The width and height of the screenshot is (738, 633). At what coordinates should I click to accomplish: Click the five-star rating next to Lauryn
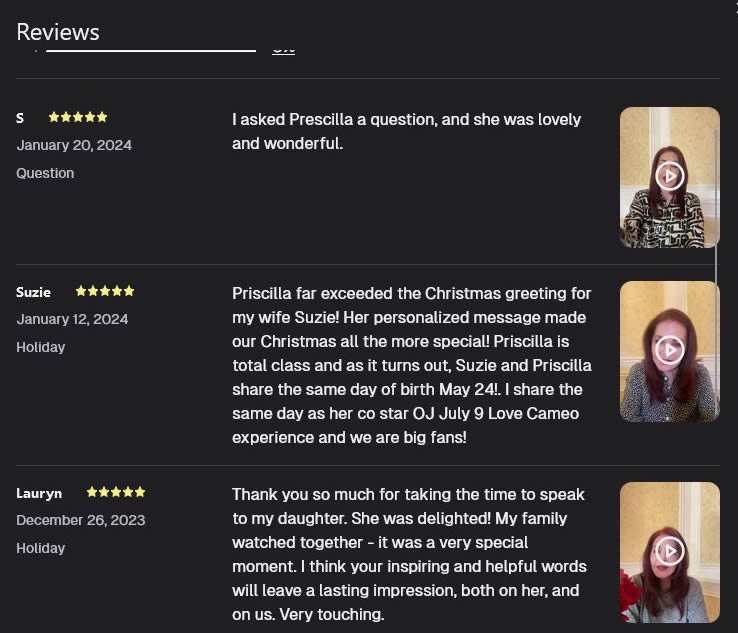click(x=116, y=492)
